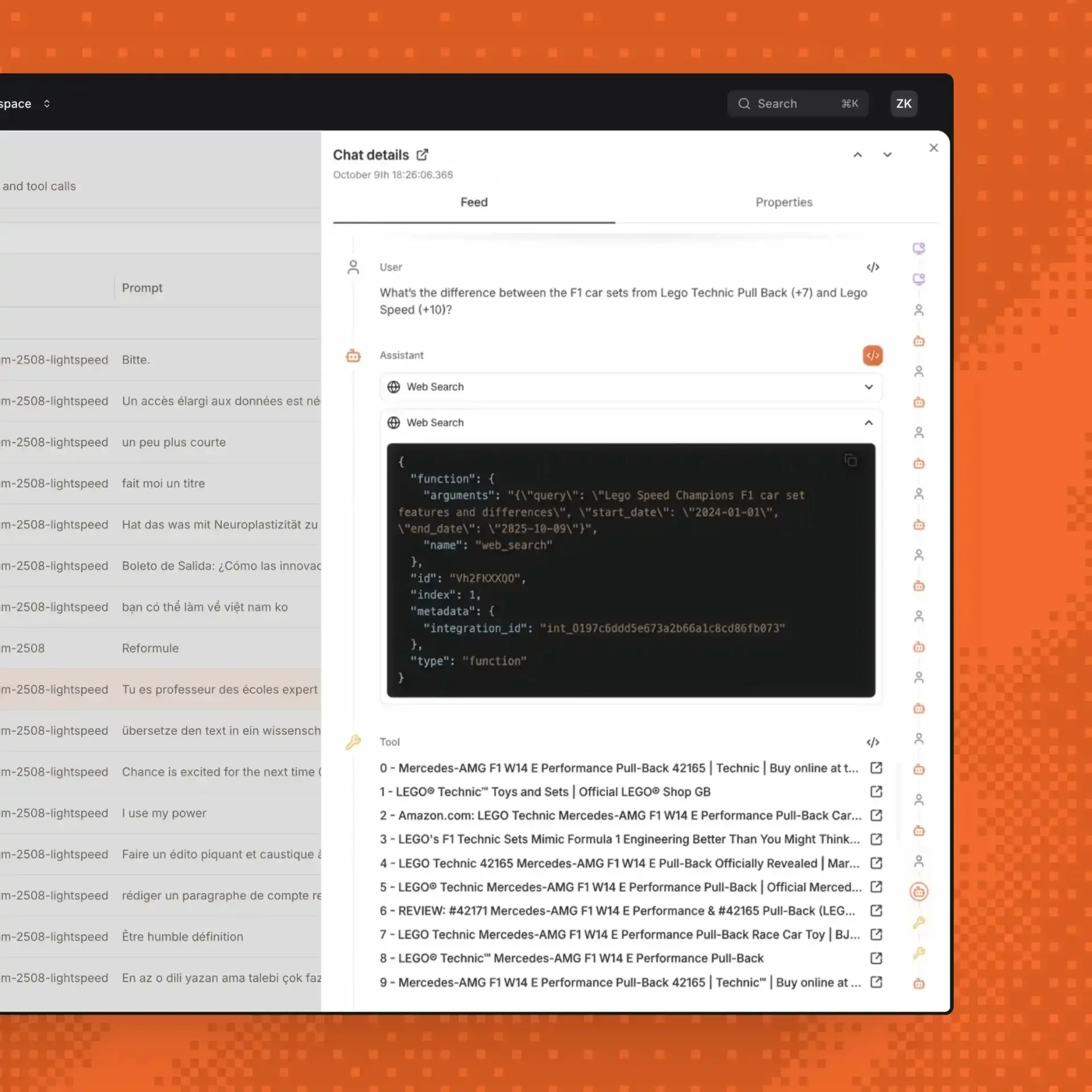Click the ZK avatar in the top-right corner
This screenshot has width=1092, height=1092.
[904, 104]
